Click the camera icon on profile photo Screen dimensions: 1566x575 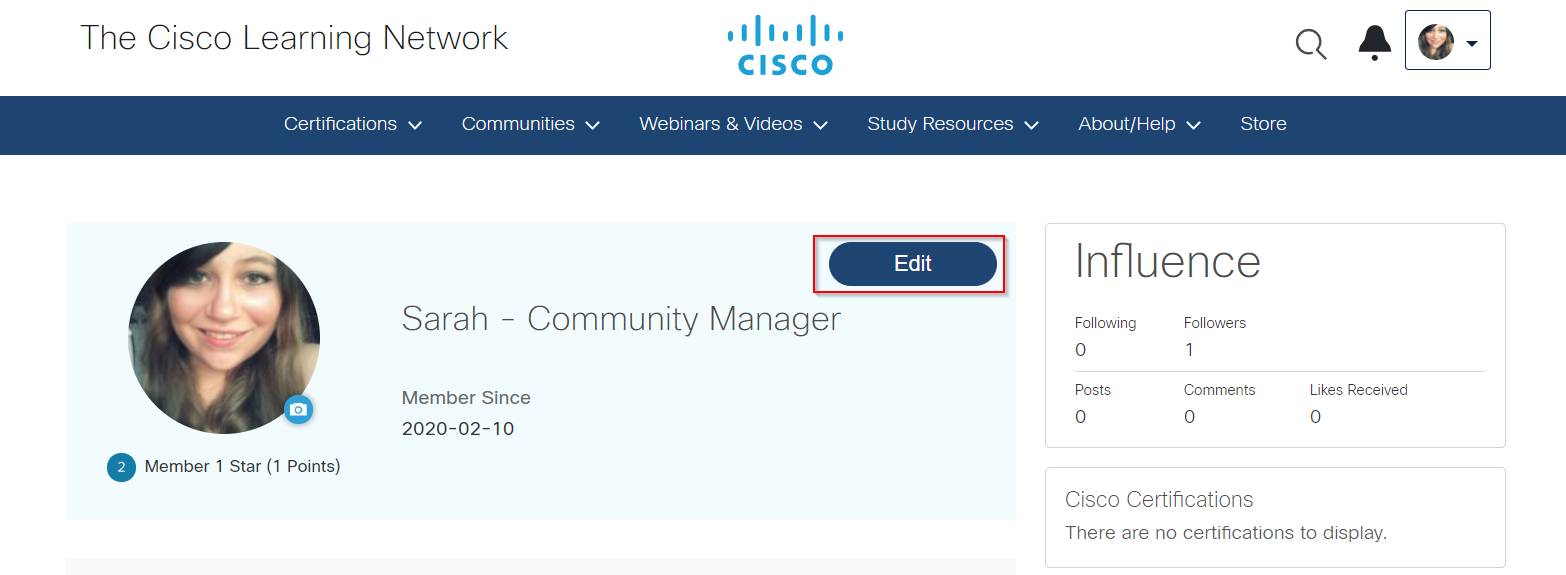click(298, 409)
